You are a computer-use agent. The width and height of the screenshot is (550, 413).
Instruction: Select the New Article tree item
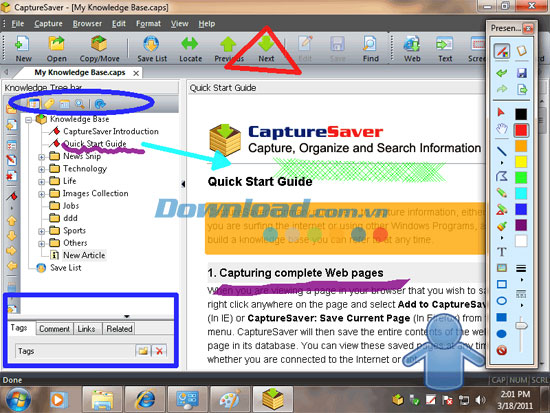84,255
